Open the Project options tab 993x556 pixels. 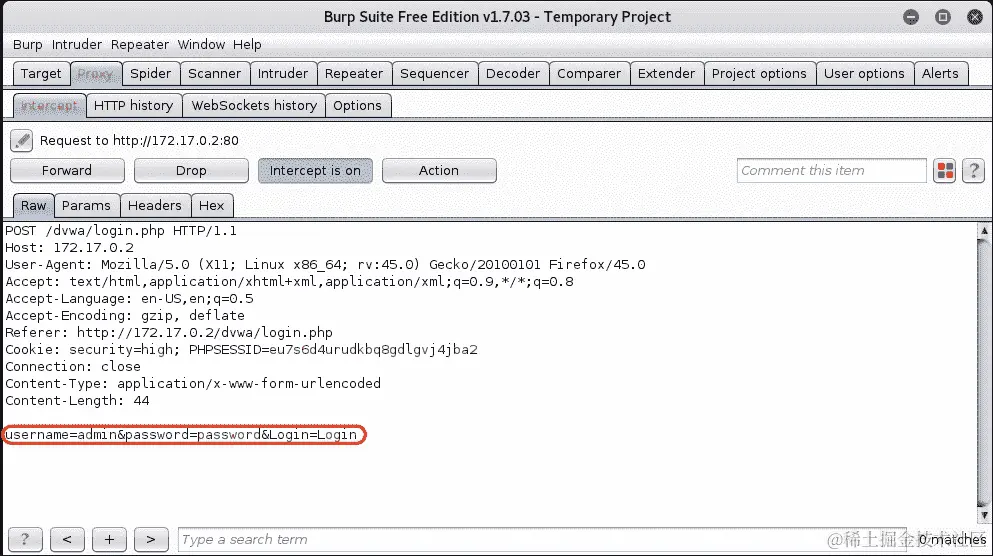click(x=759, y=73)
